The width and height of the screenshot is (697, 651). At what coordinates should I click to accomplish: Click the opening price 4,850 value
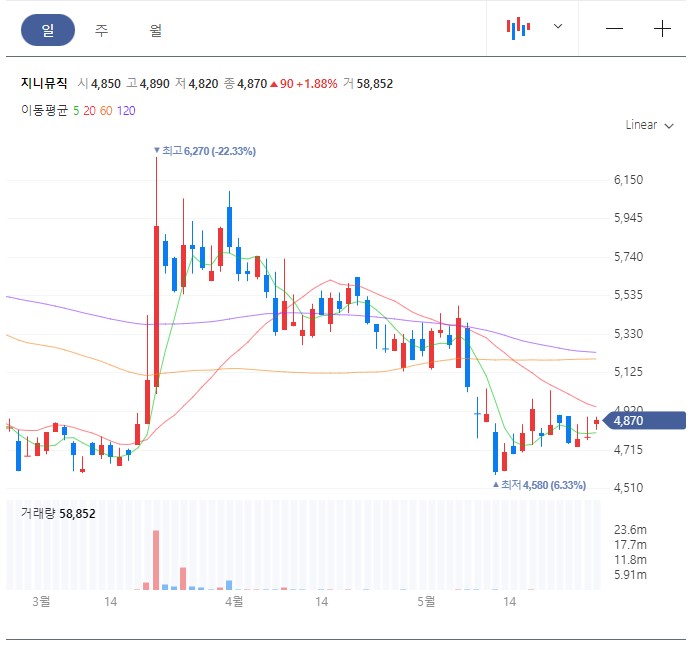click(106, 84)
